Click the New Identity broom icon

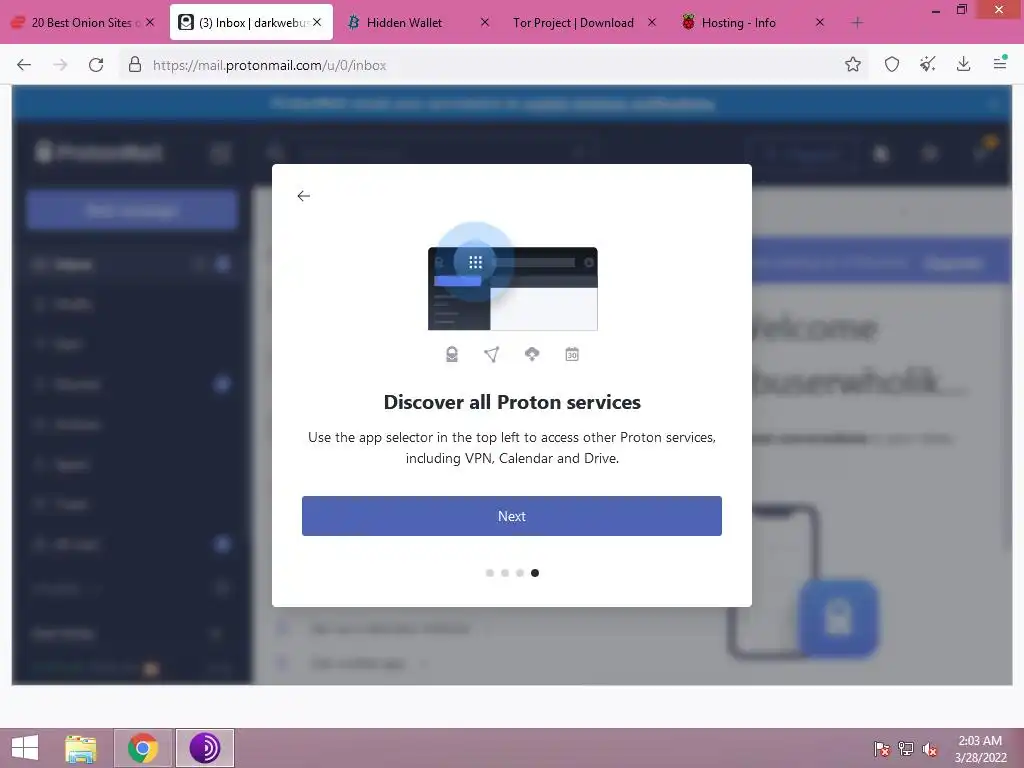coord(927,64)
